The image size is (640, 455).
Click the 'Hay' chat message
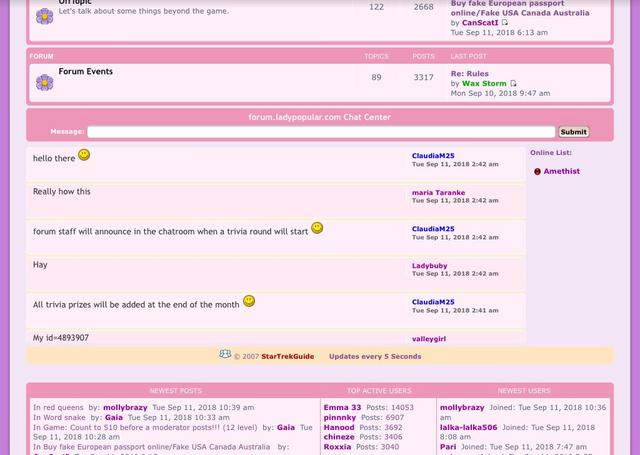tap(40, 264)
